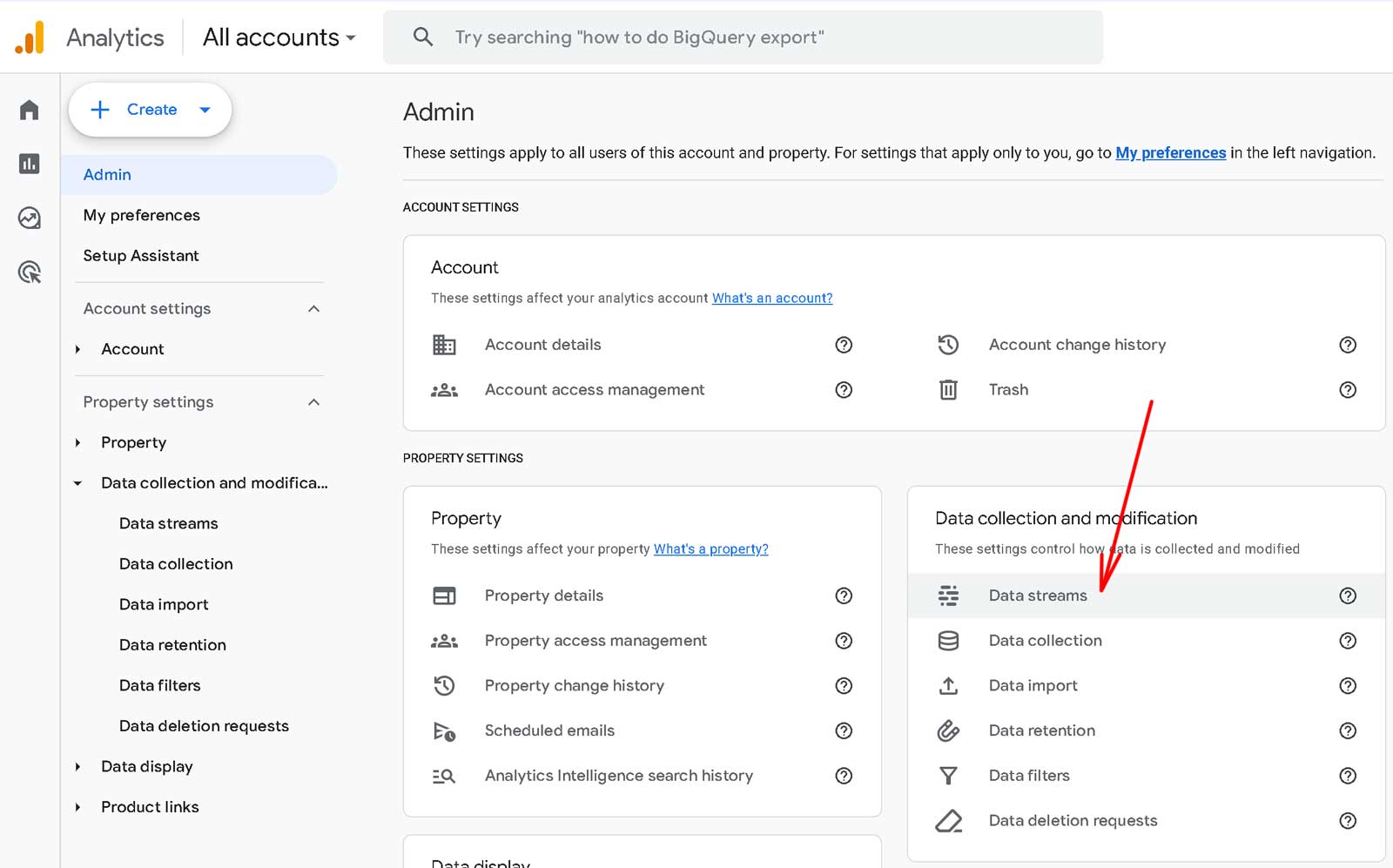This screenshot has width=1393, height=868.
Task: Expand the Data display tree item
Action: [x=77, y=767]
